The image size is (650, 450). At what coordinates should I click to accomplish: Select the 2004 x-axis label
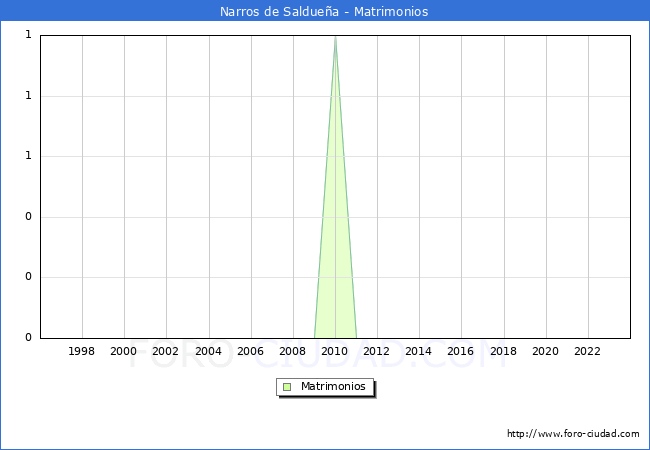[x=209, y=351]
